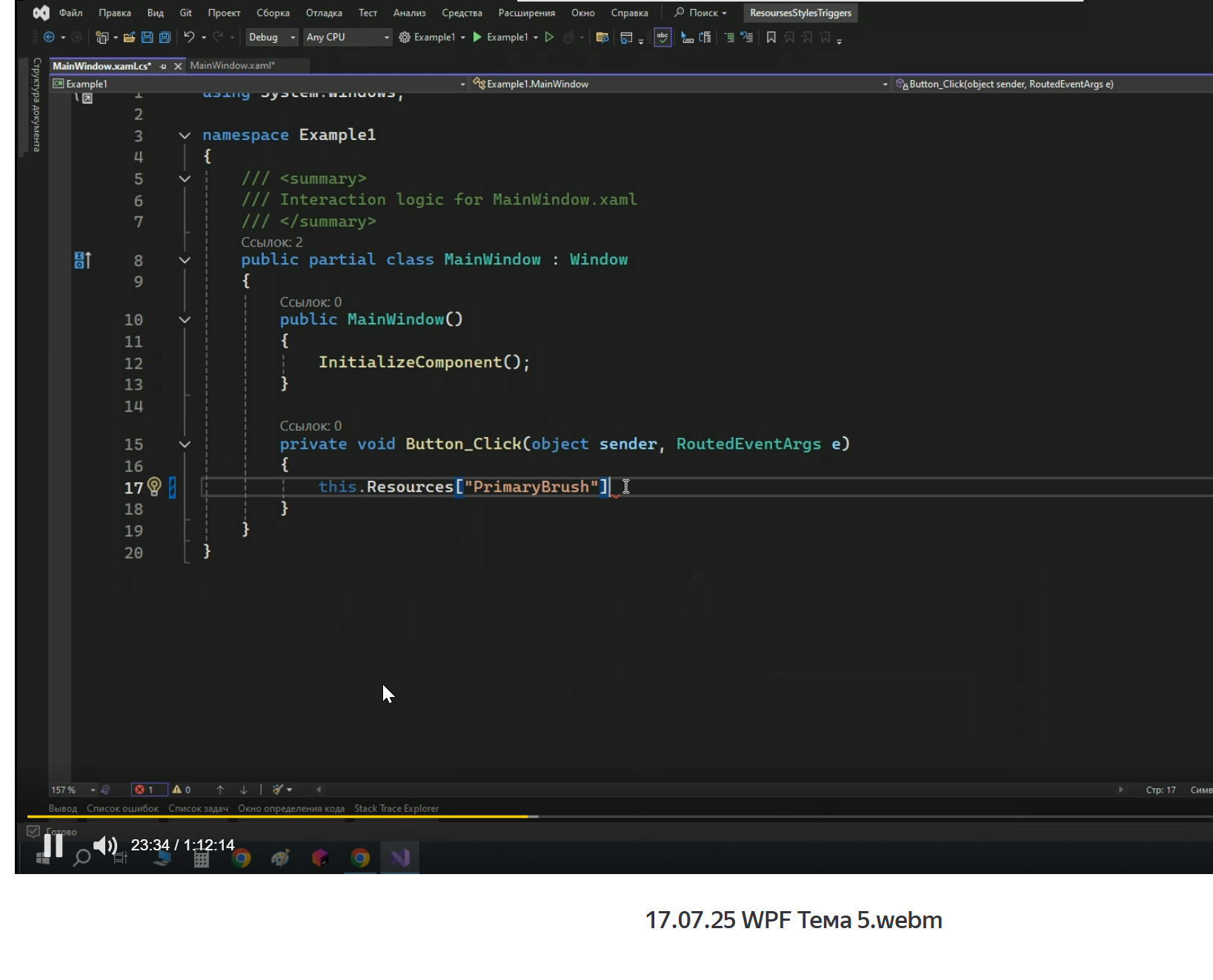The height and width of the screenshot is (980, 1213).
Task: Mute the video with the speaker icon
Action: [x=104, y=845]
